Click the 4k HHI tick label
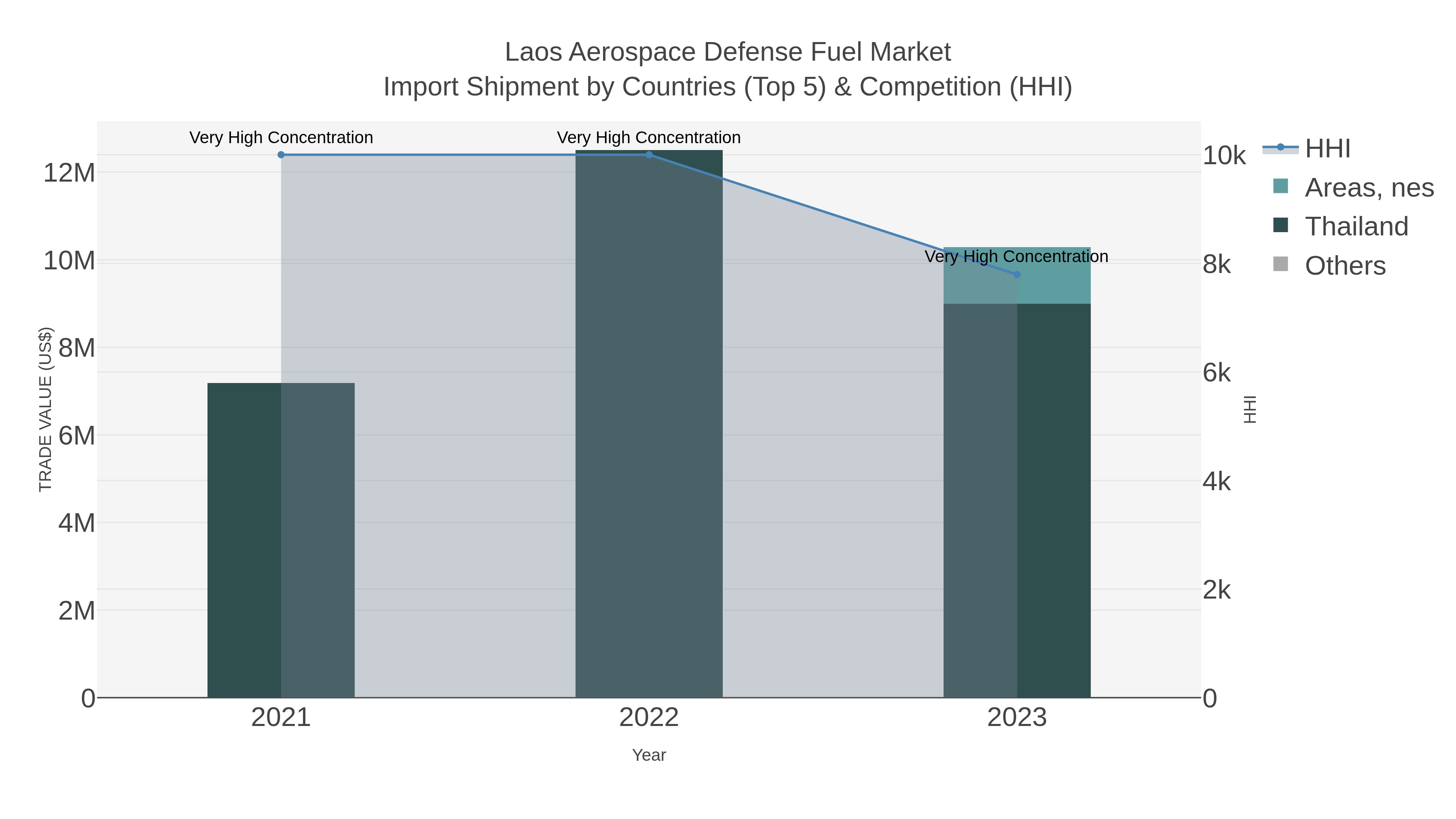 pos(1216,481)
